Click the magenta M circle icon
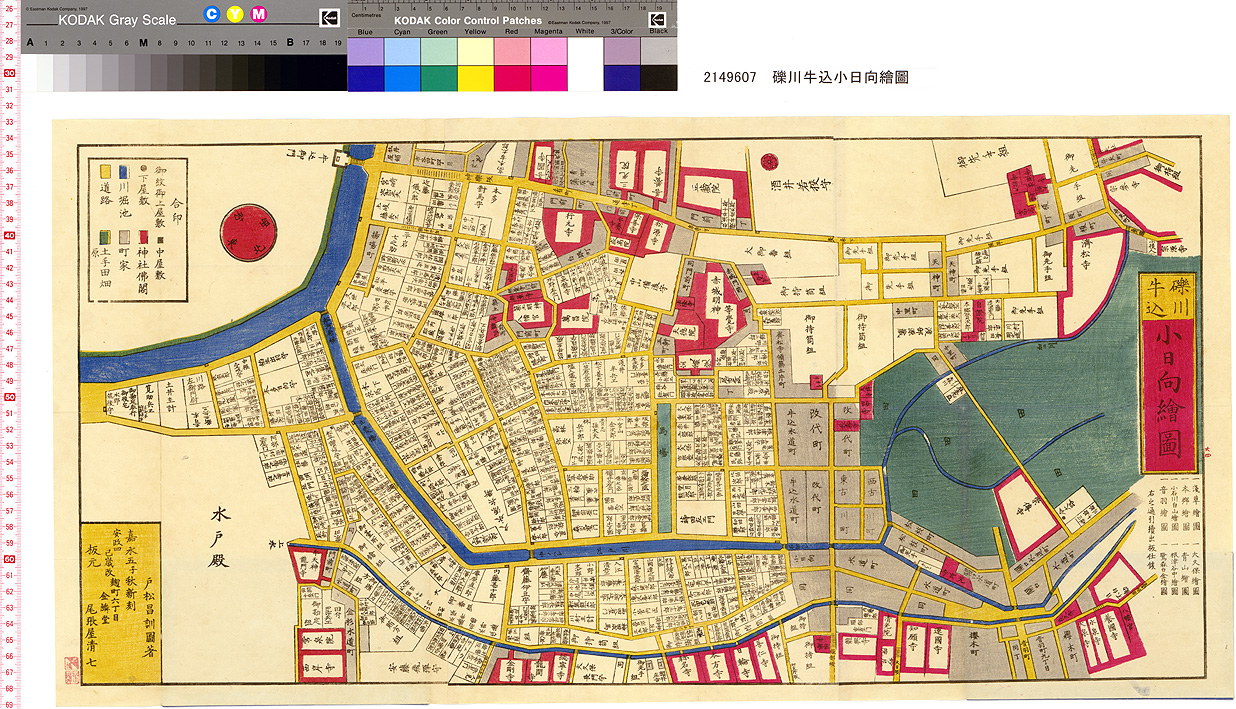Viewport: 1236px width, 709px height. tap(259, 14)
